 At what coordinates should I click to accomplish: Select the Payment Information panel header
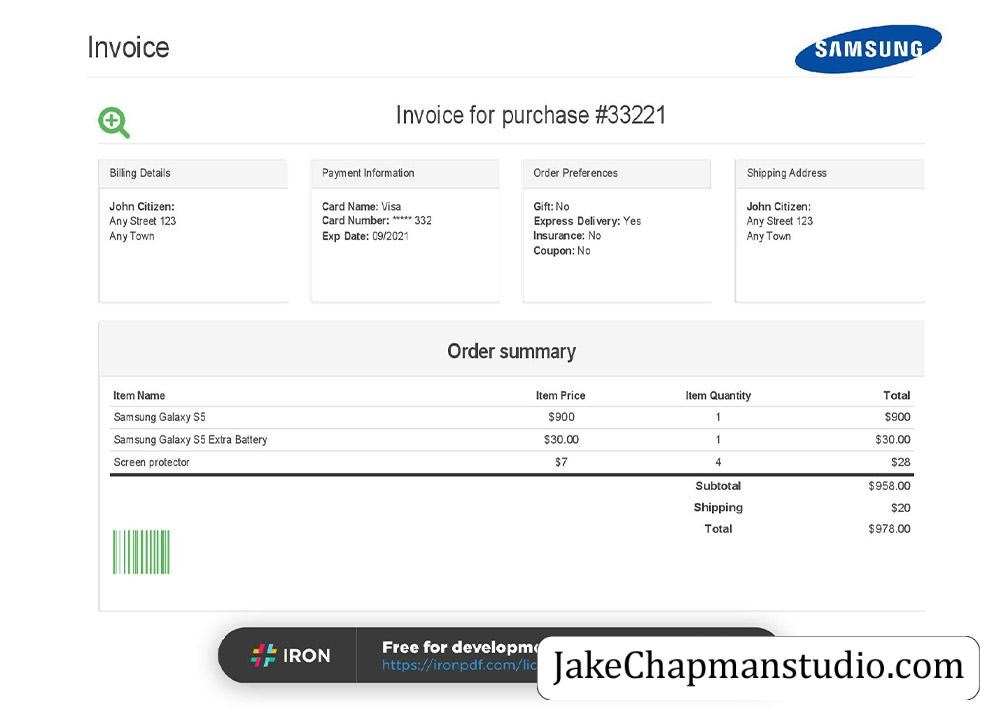(405, 173)
